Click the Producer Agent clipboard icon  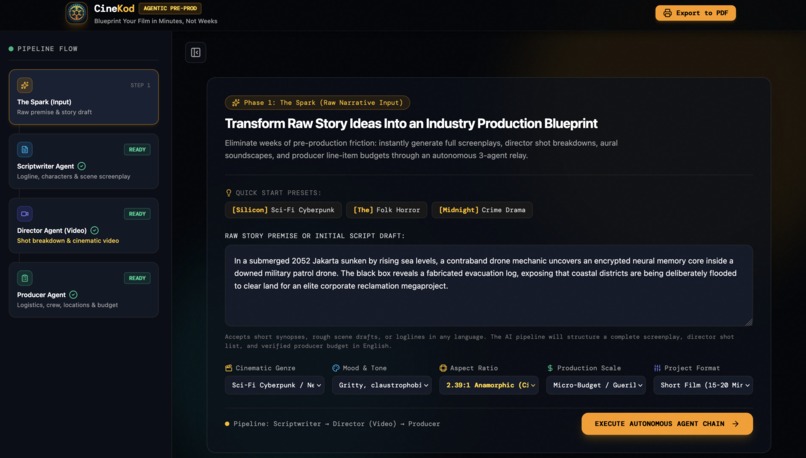(x=25, y=278)
